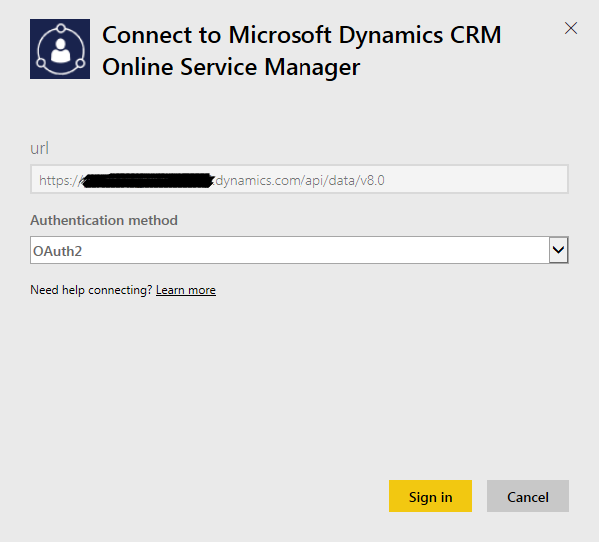Viewport: 599px width, 543px height.
Task: Click the 'Authentication method' label
Action: click(104, 220)
